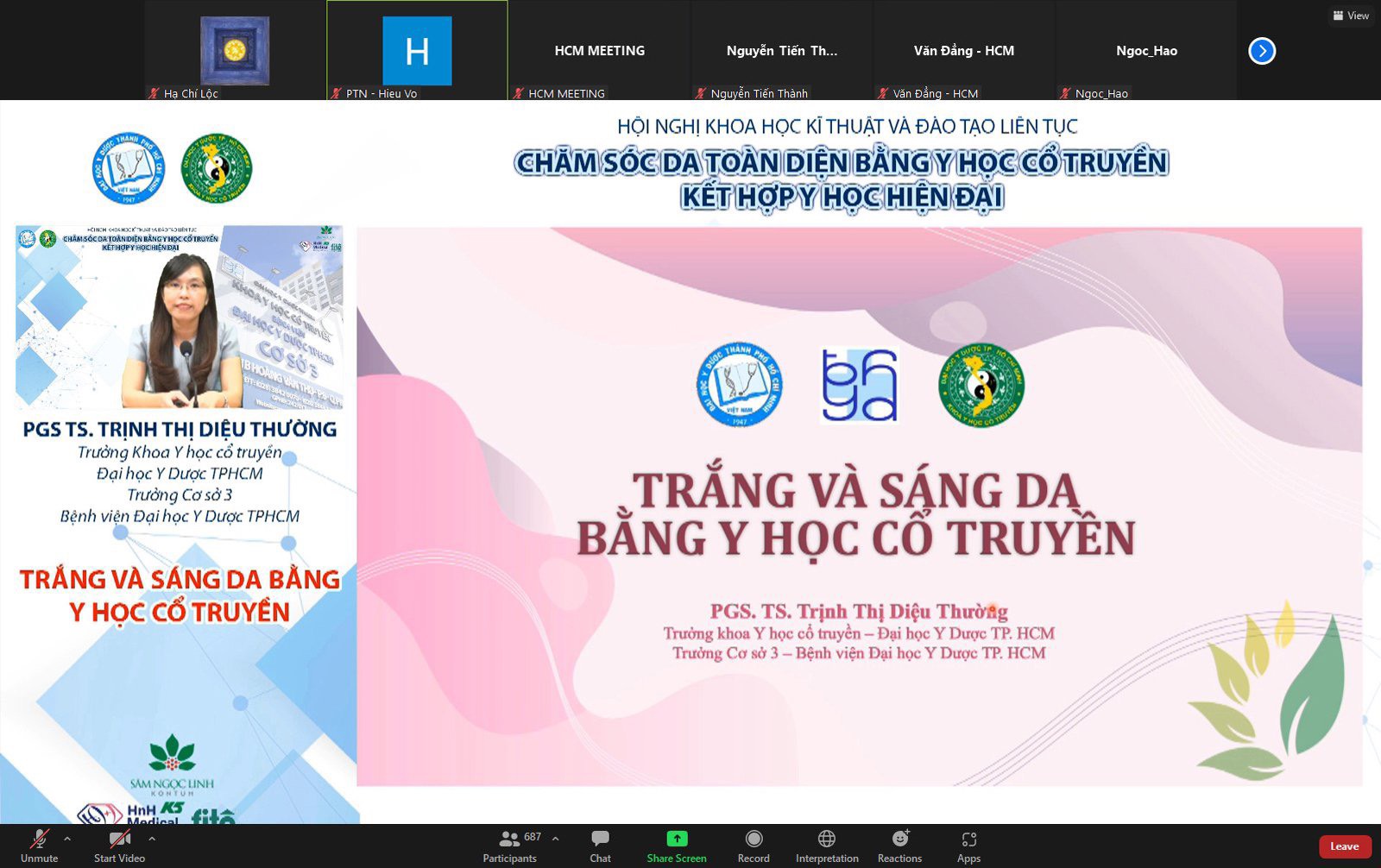Select Ngoc_Hao participant tile
Screen dimensions: 1381x868
pyautogui.click(x=1146, y=50)
